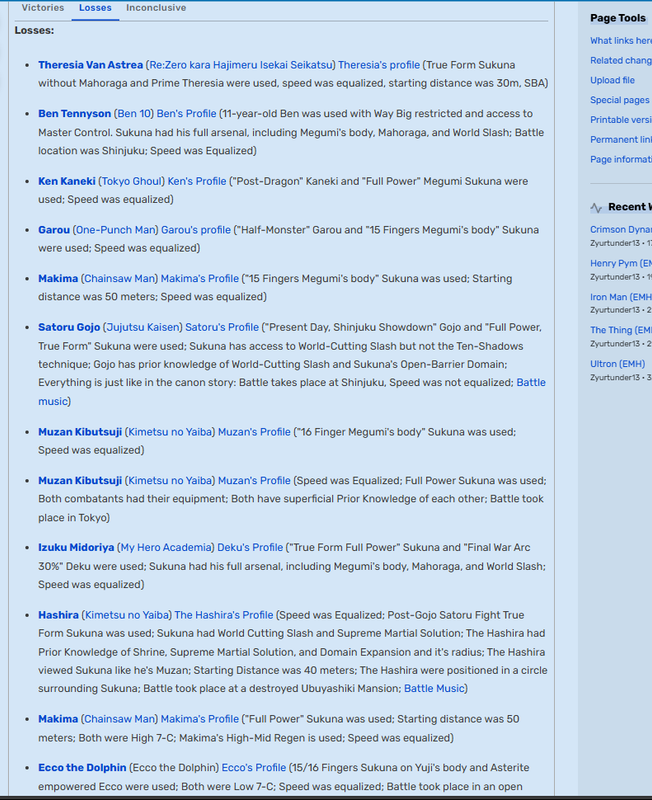652x800 pixels.
Task: Select the Losses tab
Action: click(95, 8)
